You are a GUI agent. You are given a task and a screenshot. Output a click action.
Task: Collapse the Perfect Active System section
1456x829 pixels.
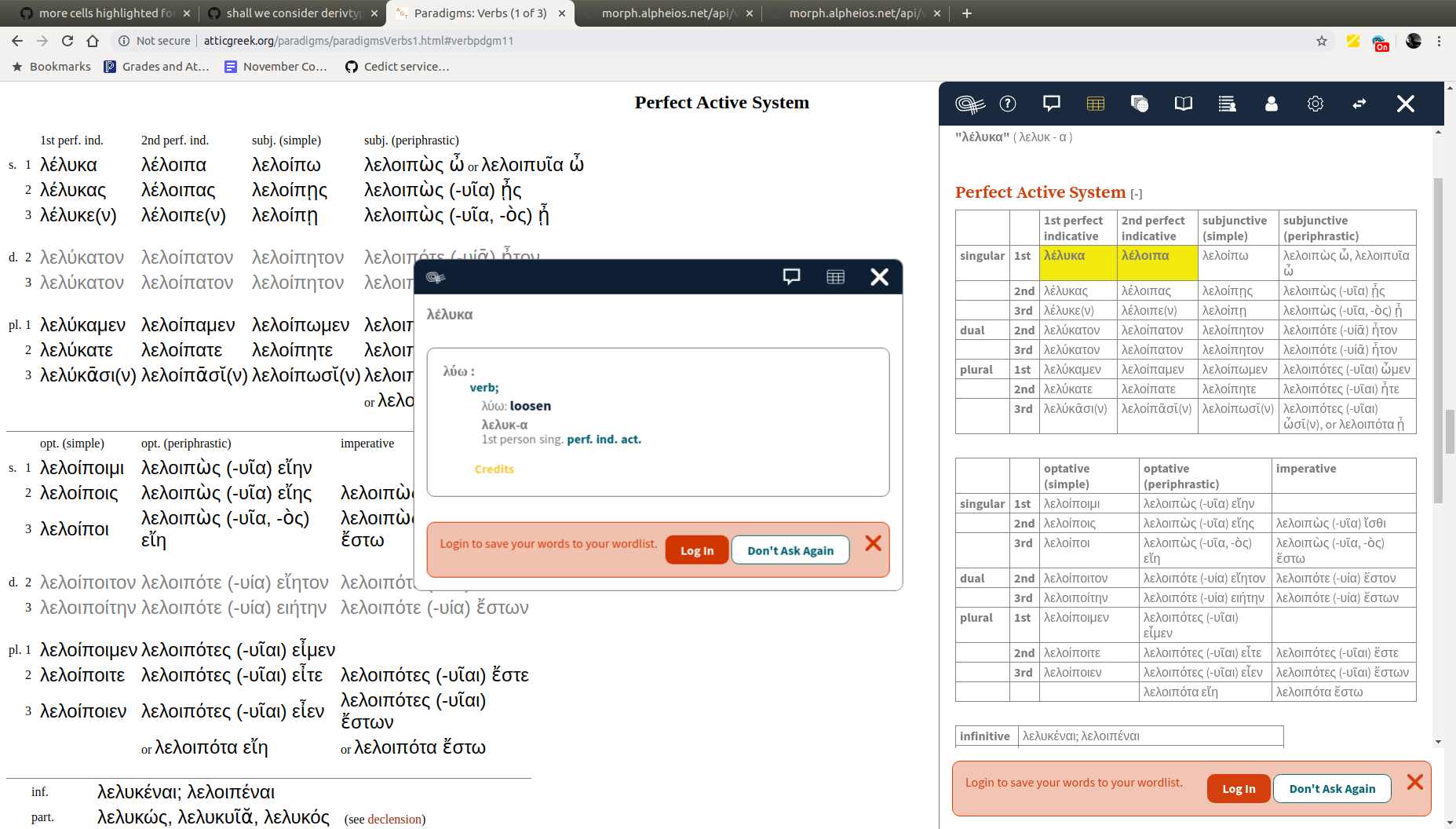1136,194
